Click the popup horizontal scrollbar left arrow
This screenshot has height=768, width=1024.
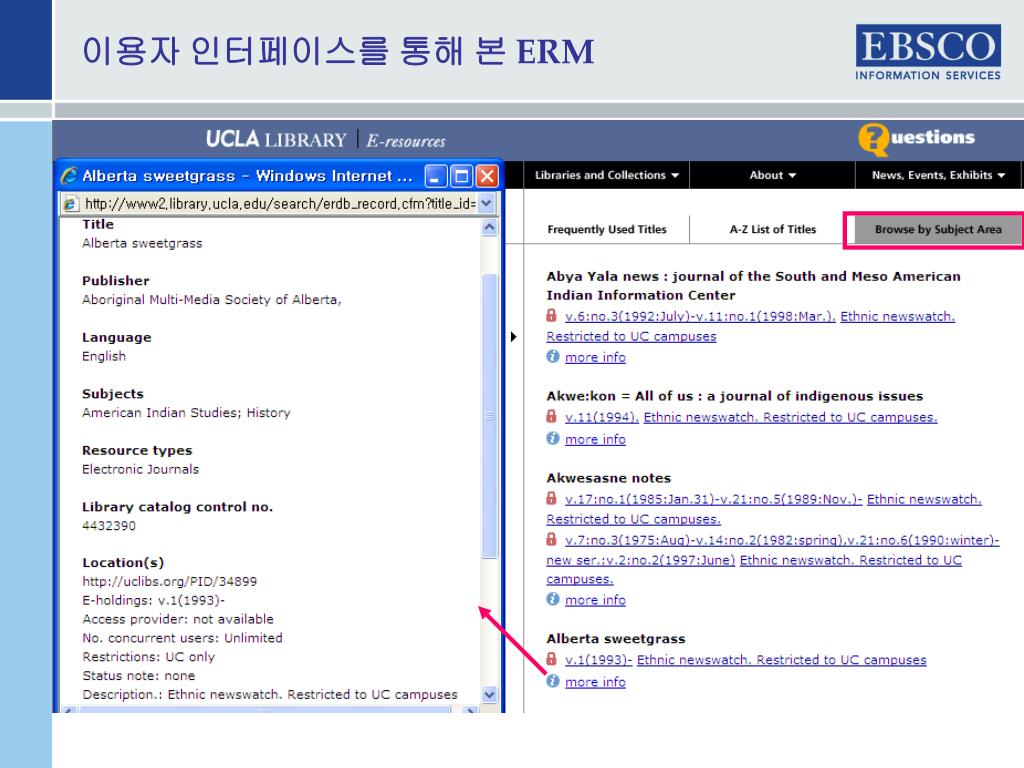(x=69, y=710)
